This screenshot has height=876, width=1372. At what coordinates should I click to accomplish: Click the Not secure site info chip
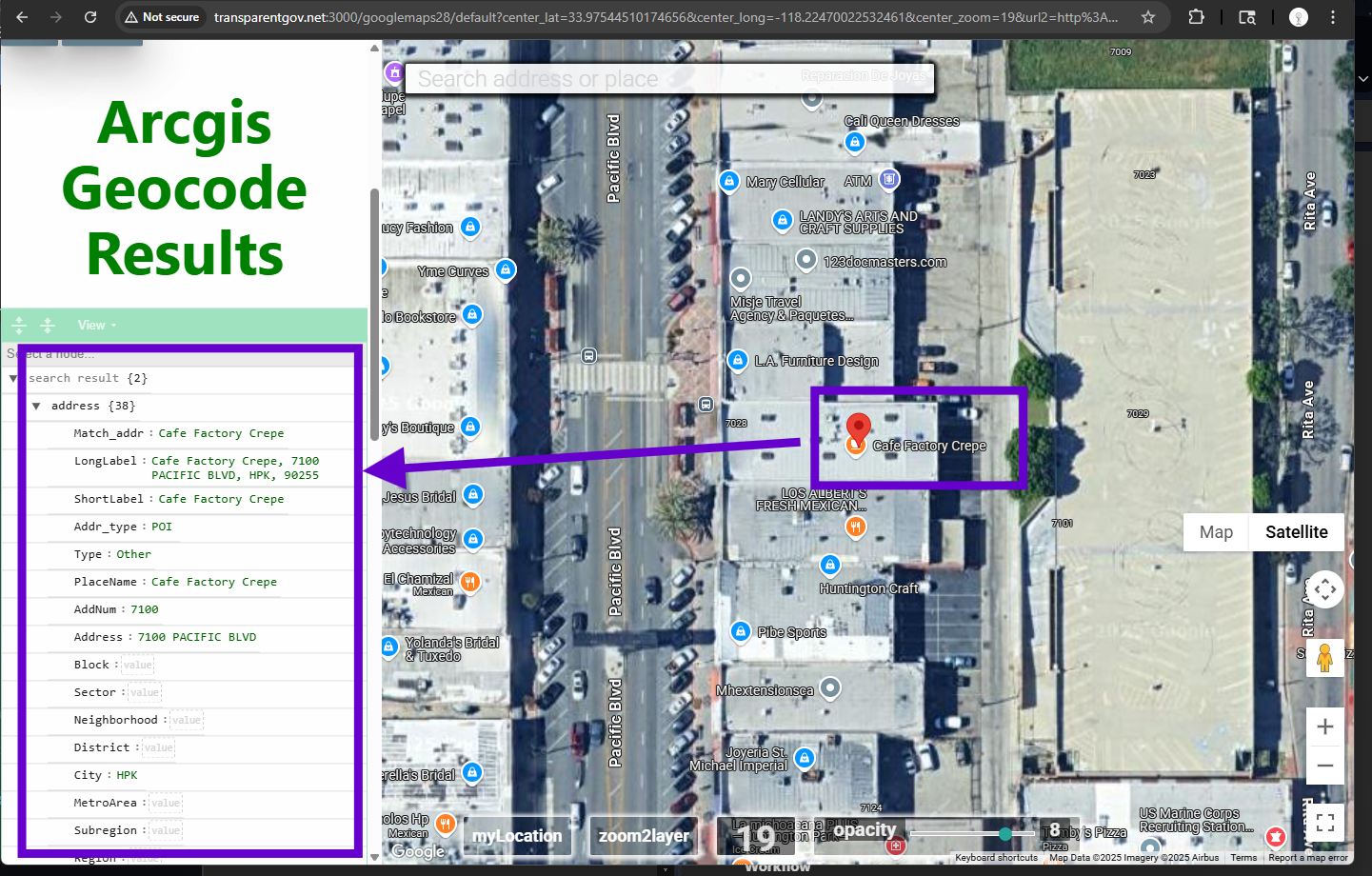click(x=162, y=17)
